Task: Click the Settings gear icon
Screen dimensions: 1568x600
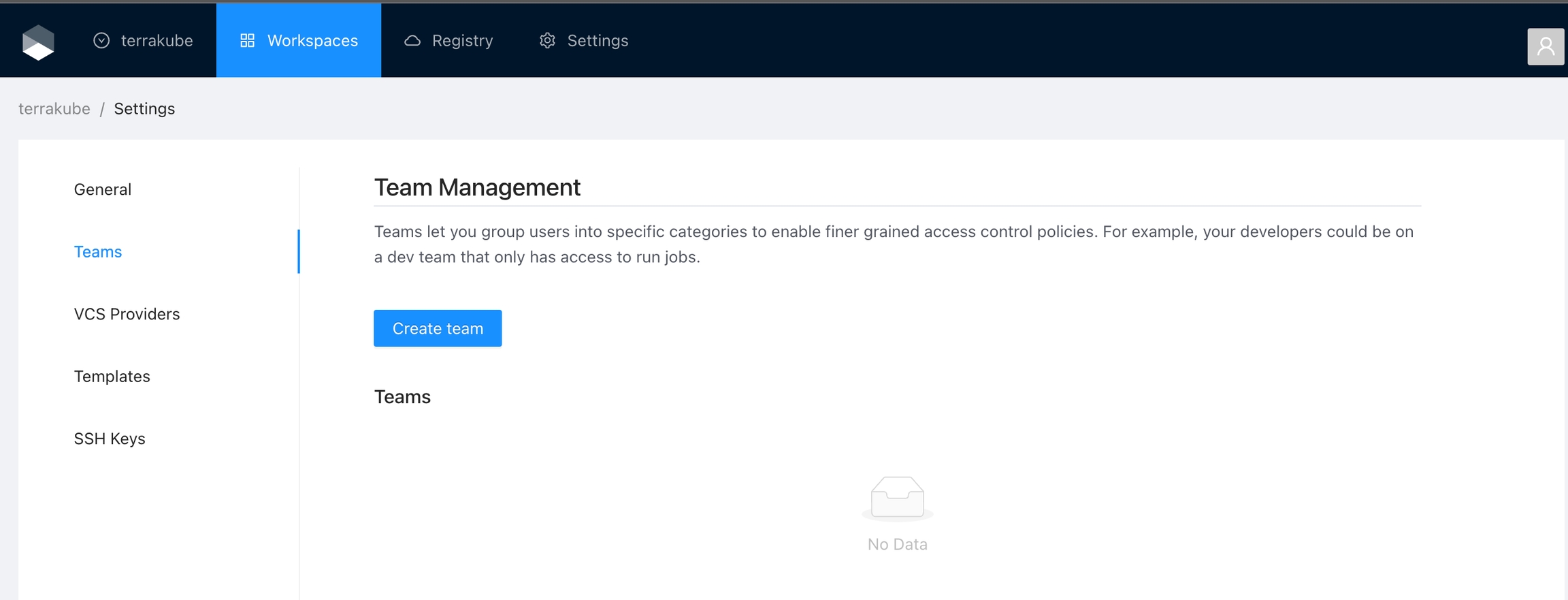Action: click(x=547, y=41)
